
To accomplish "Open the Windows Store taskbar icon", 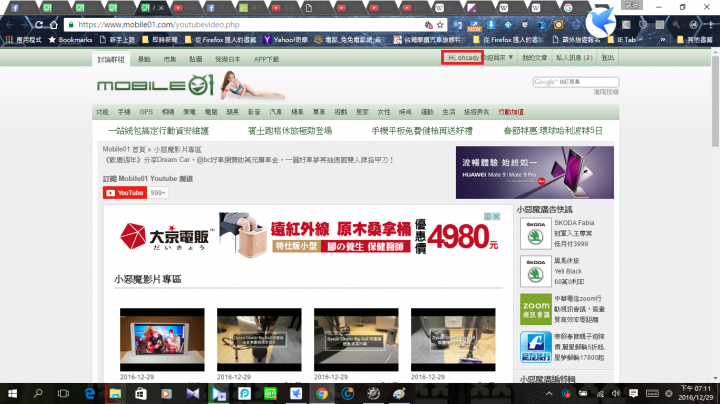I will (141, 393).
